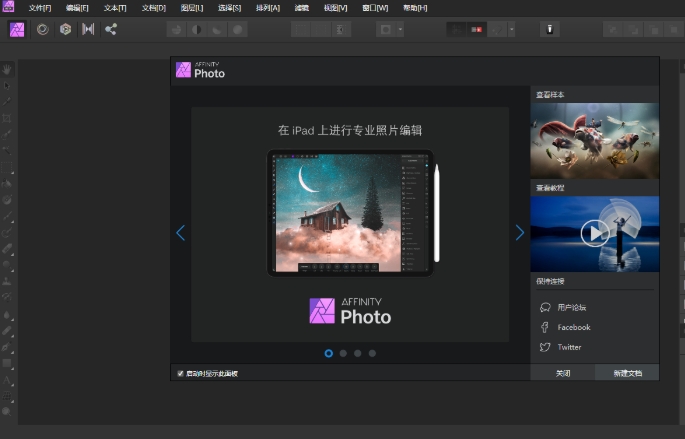Click the 新建文档 button

pyautogui.click(x=627, y=373)
